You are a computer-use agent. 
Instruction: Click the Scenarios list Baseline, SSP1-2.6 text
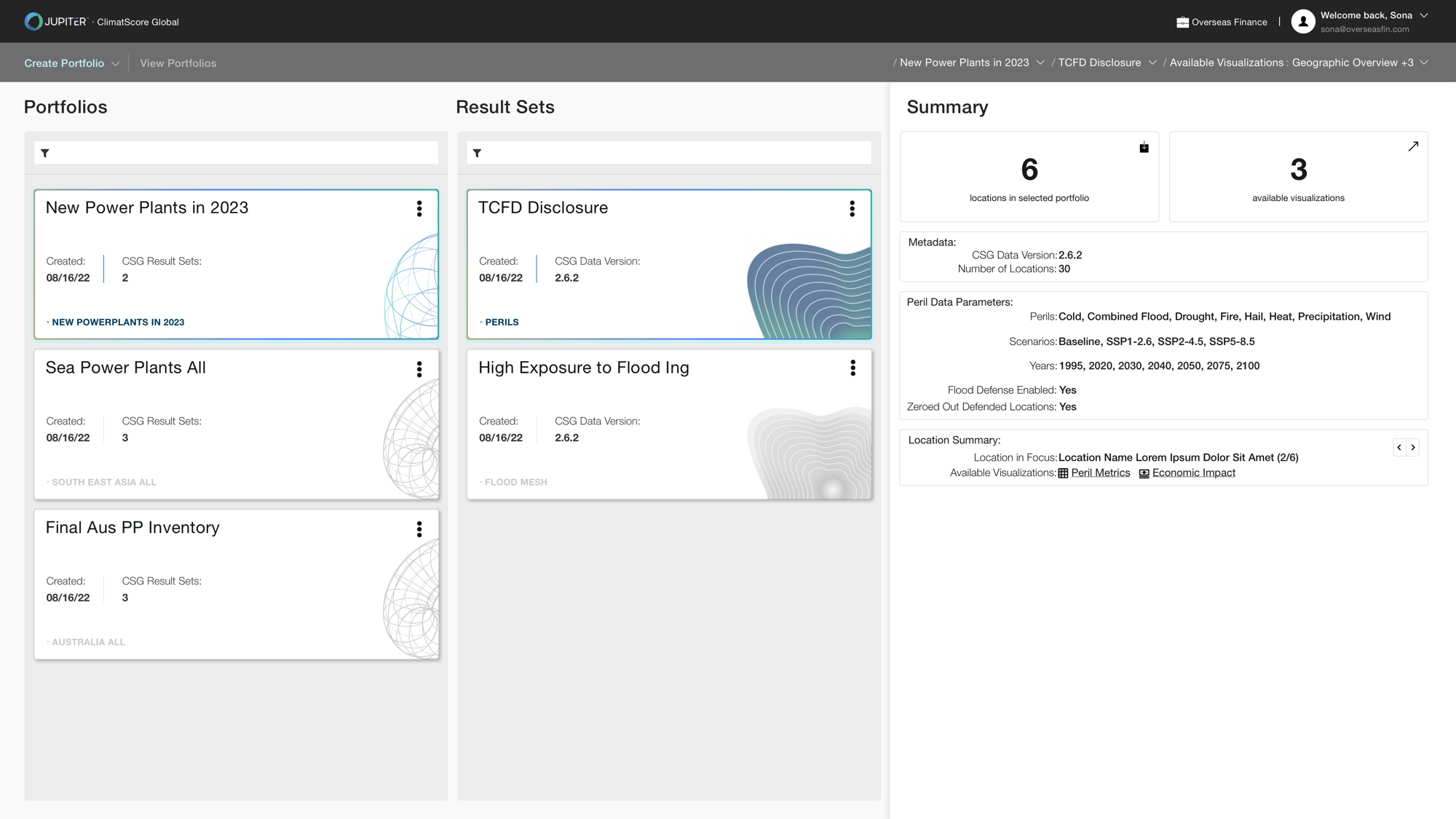pos(1156,341)
